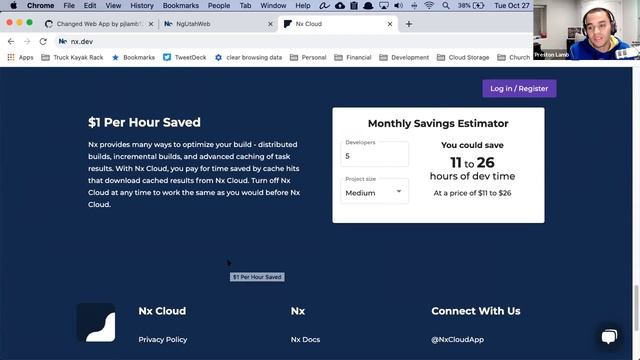640x360 pixels.
Task: Click the Chrome back arrow
Action: [x=11, y=41]
